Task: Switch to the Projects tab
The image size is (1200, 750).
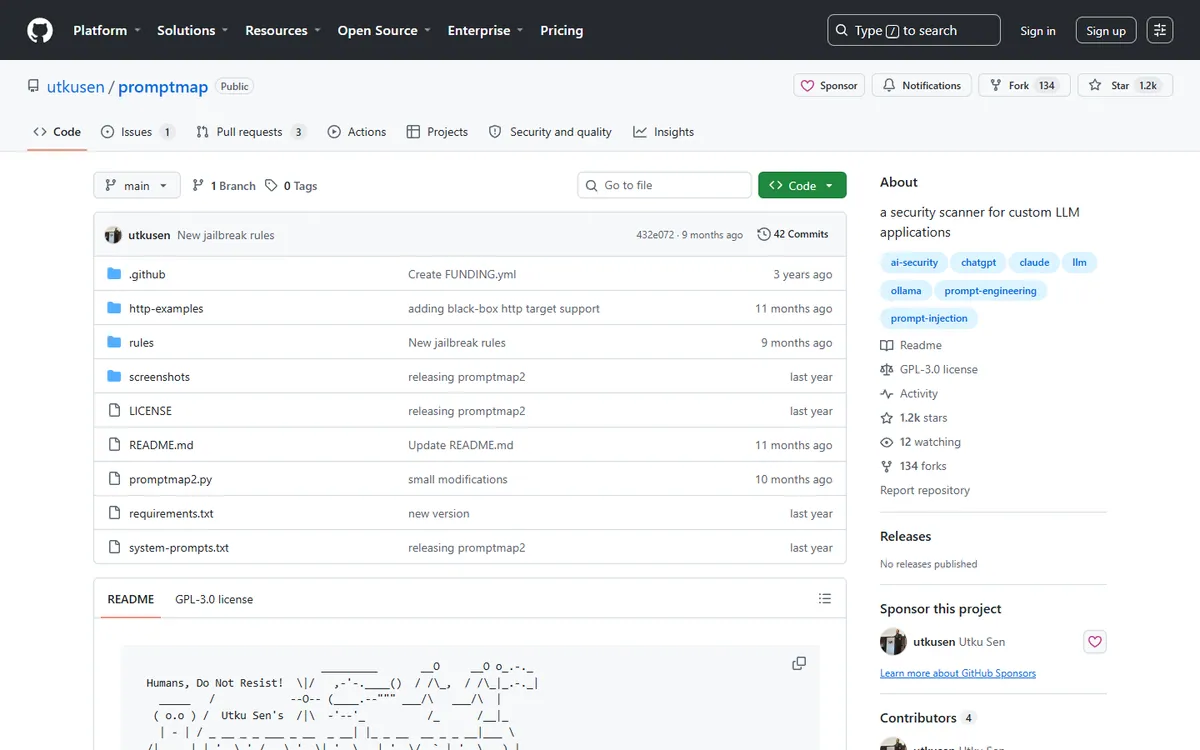Action: click(x=437, y=132)
